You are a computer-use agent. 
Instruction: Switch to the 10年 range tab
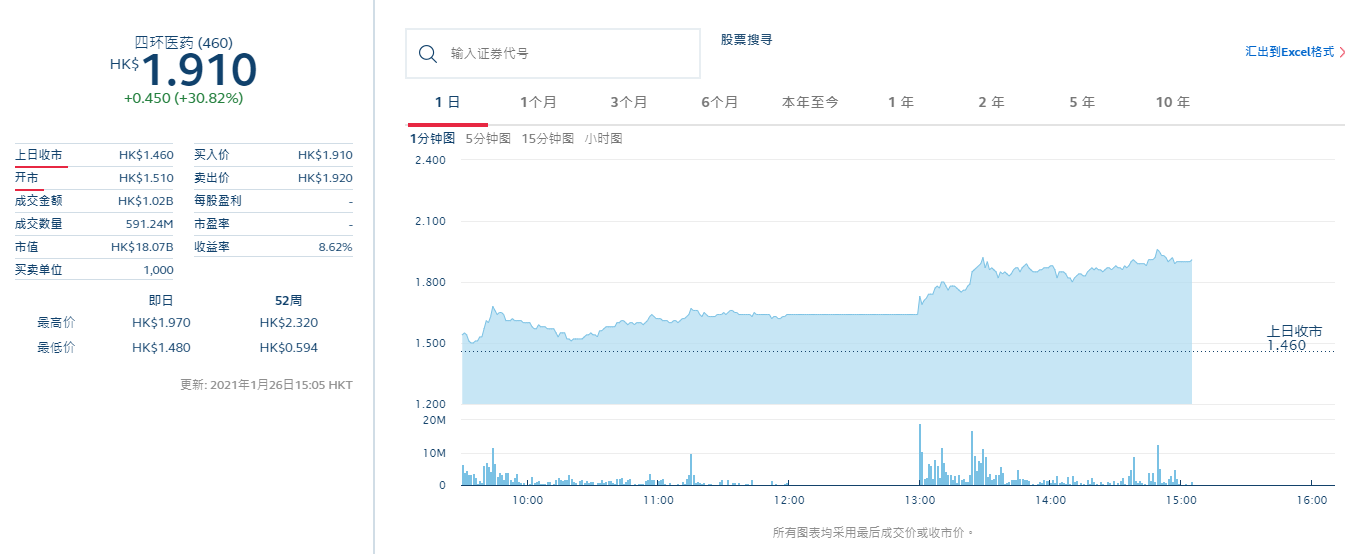click(x=1172, y=103)
